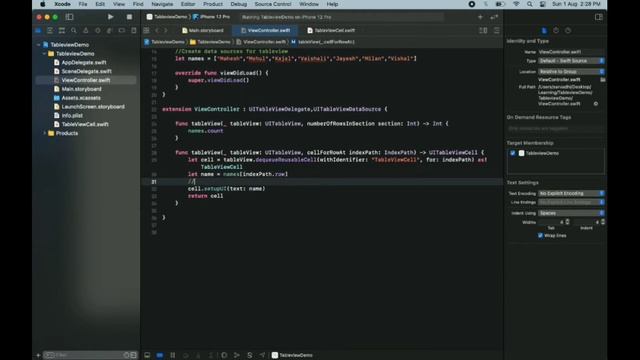
Task: Open the Location dropdown Relative to Group
Action: tap(571, 71)
